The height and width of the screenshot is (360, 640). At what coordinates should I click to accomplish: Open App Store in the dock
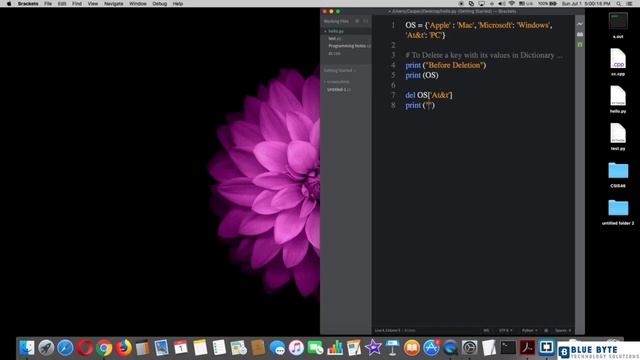431,348
